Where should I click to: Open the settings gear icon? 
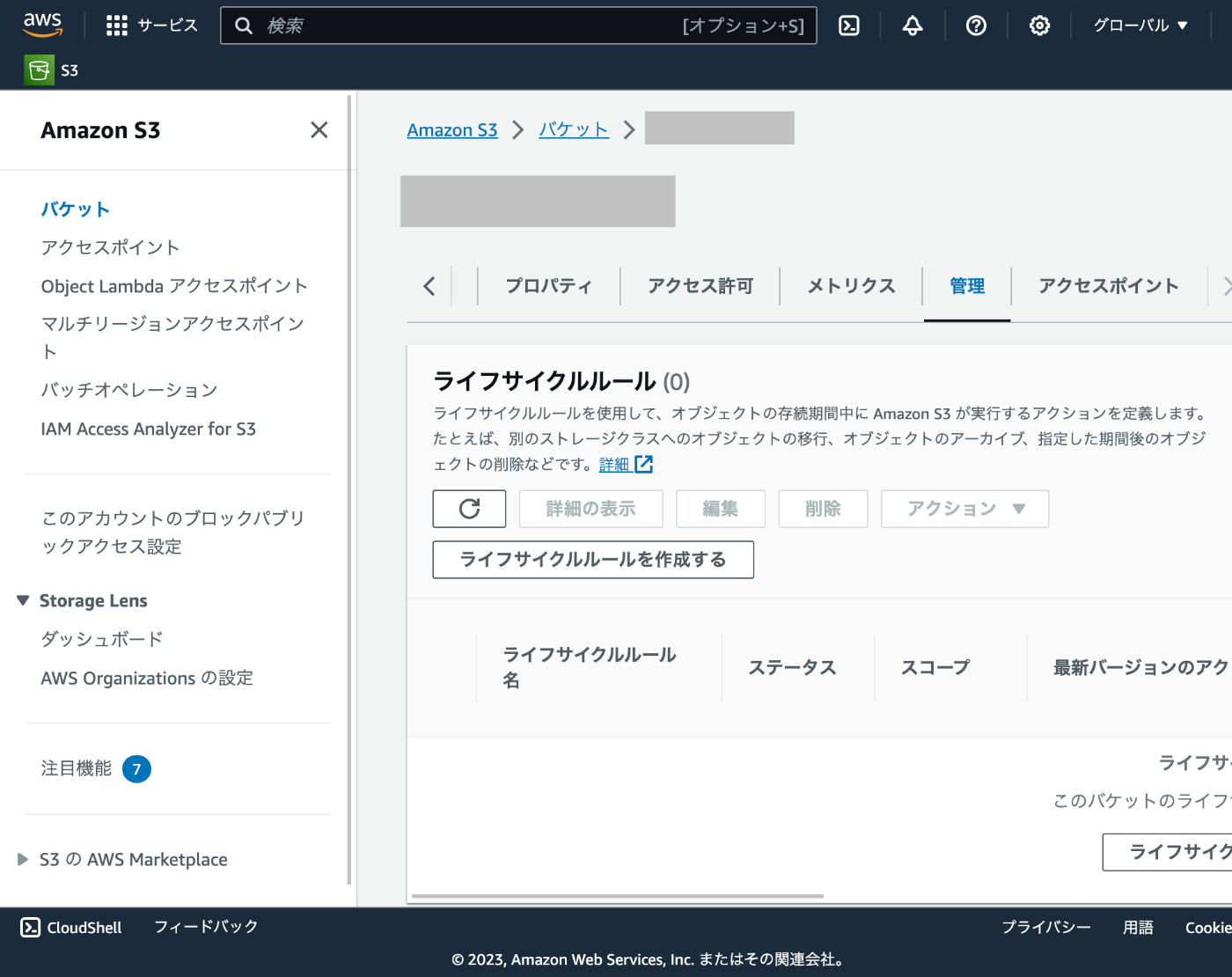(x=1039, y=26)
